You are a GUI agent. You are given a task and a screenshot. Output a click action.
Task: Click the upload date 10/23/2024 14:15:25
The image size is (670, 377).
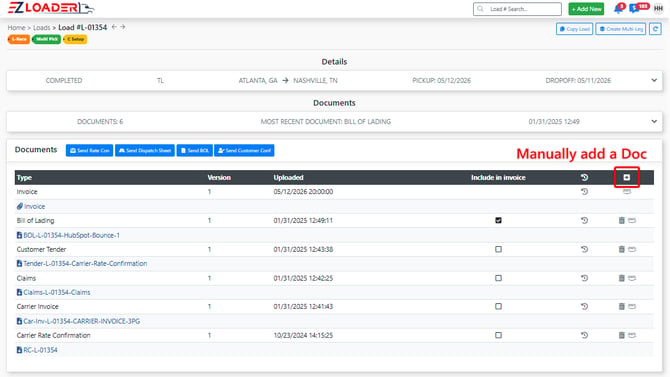(x=303, y=336)
